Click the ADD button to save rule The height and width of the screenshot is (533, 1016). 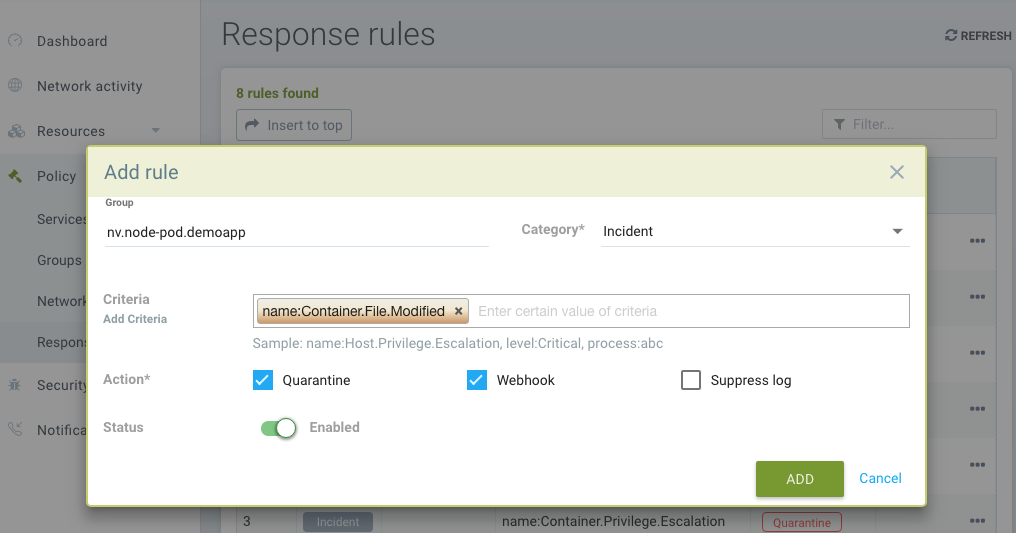(800, 479)
